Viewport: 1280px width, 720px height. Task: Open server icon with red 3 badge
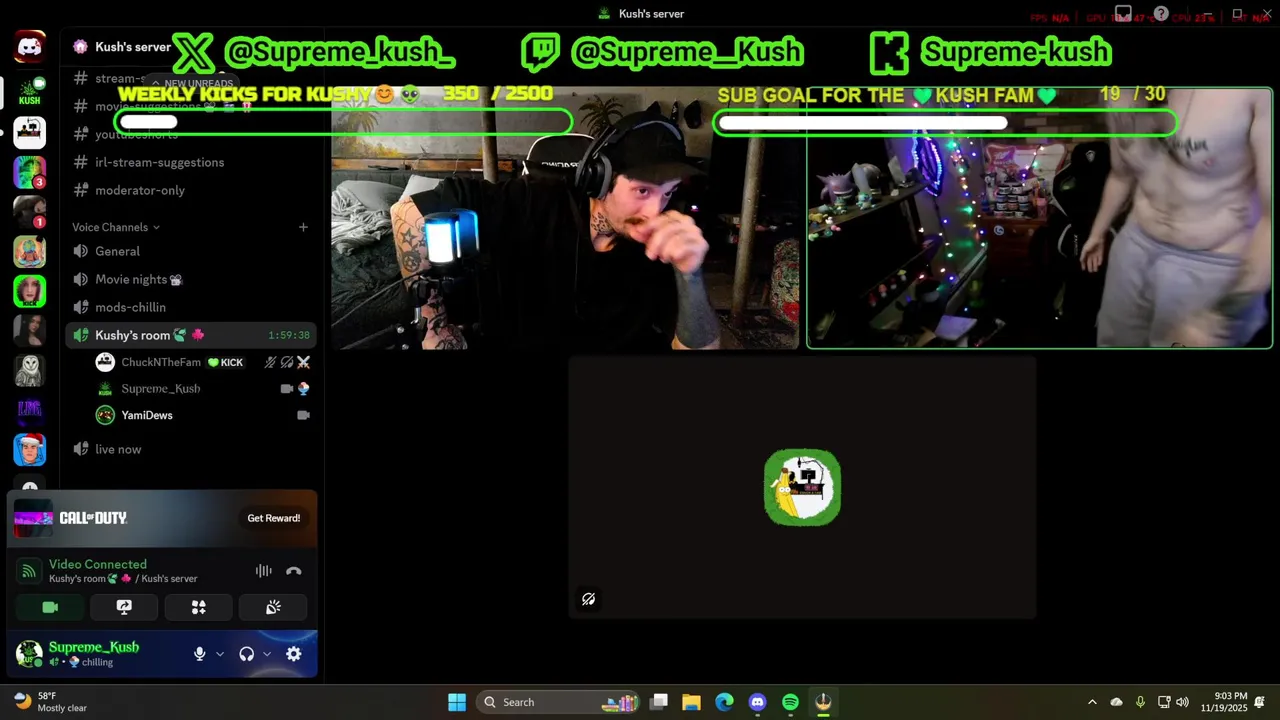click(x=29, y=172)
